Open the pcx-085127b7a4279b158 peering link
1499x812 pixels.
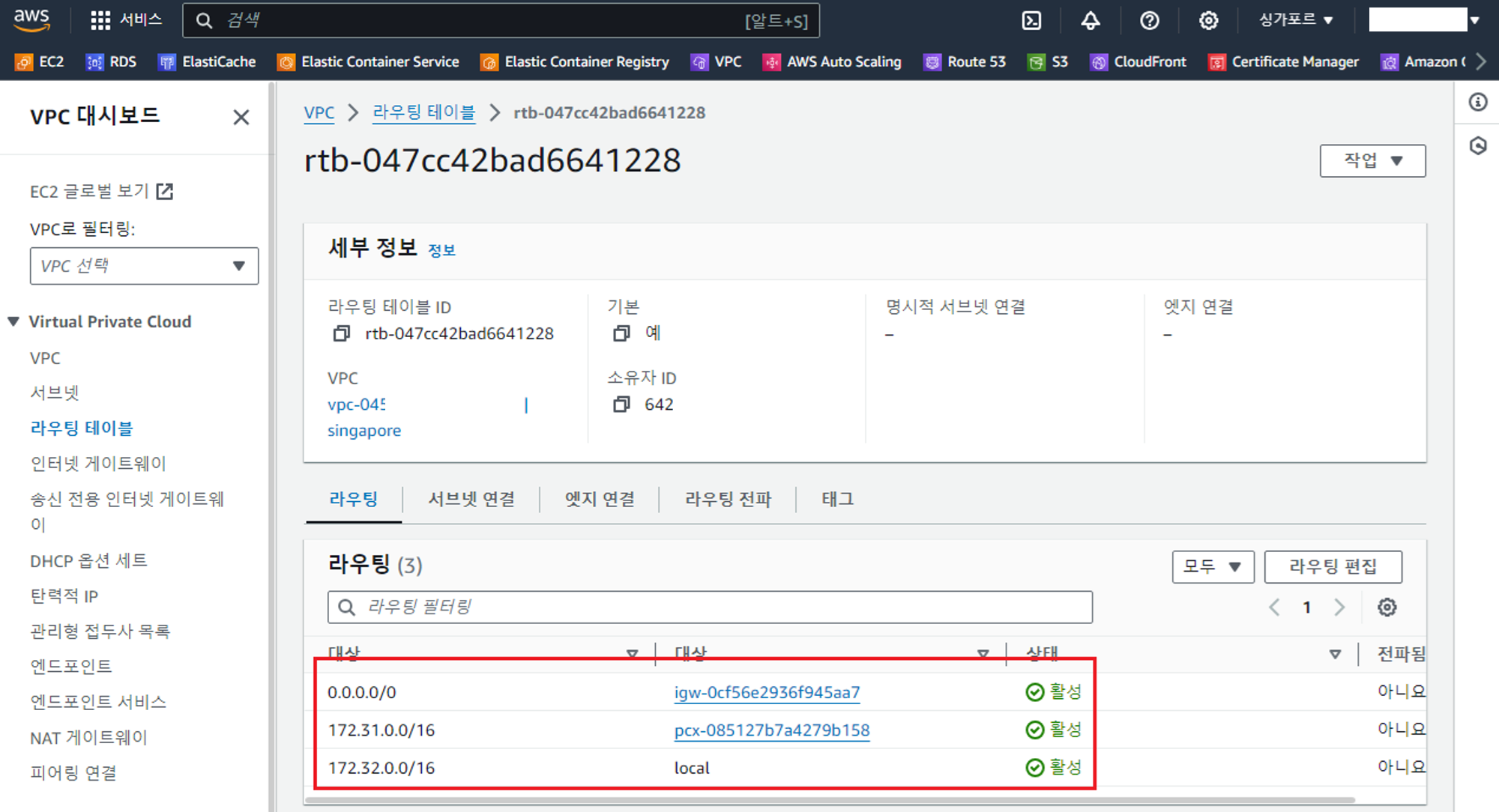771,730
